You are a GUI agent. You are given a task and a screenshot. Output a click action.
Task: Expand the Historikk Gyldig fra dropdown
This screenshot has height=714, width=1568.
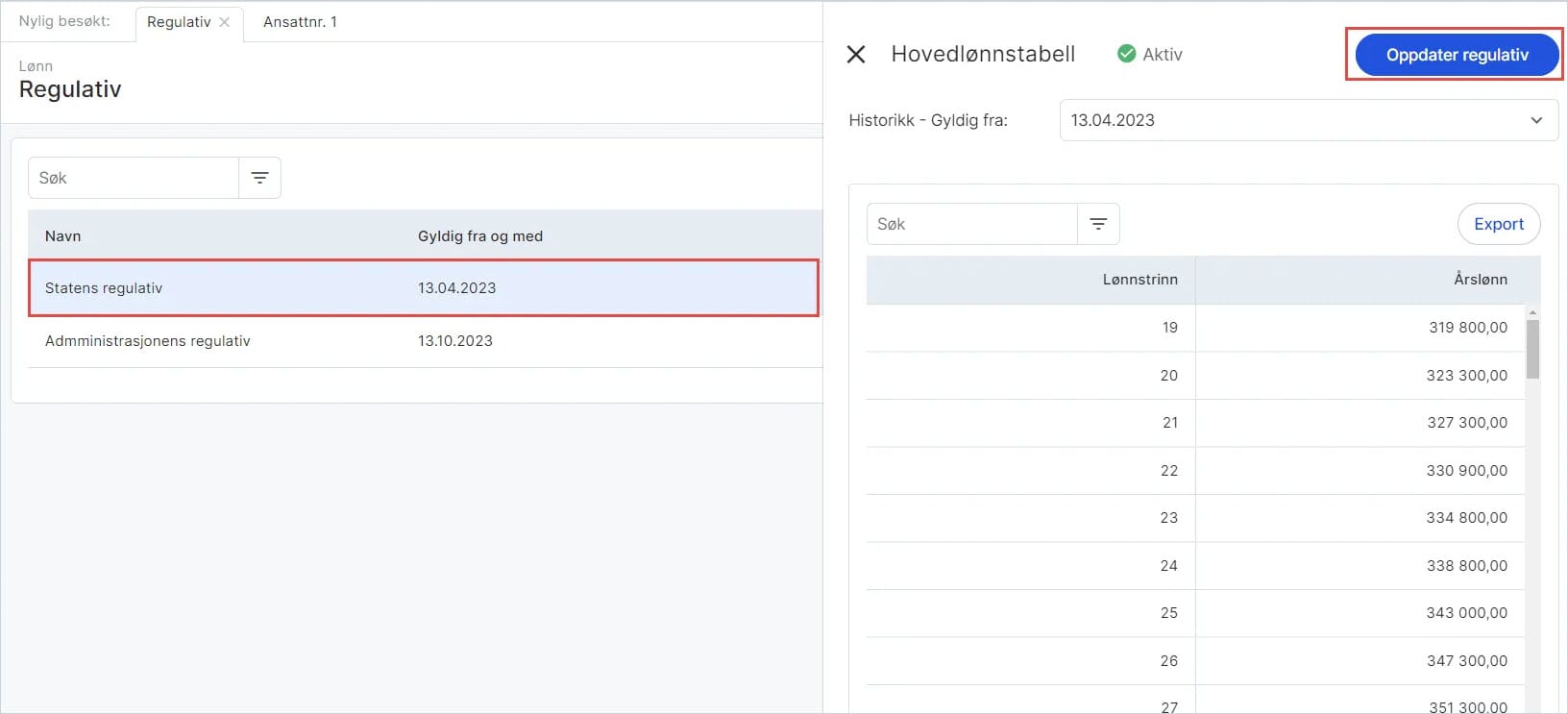(x=1309, y=120)
